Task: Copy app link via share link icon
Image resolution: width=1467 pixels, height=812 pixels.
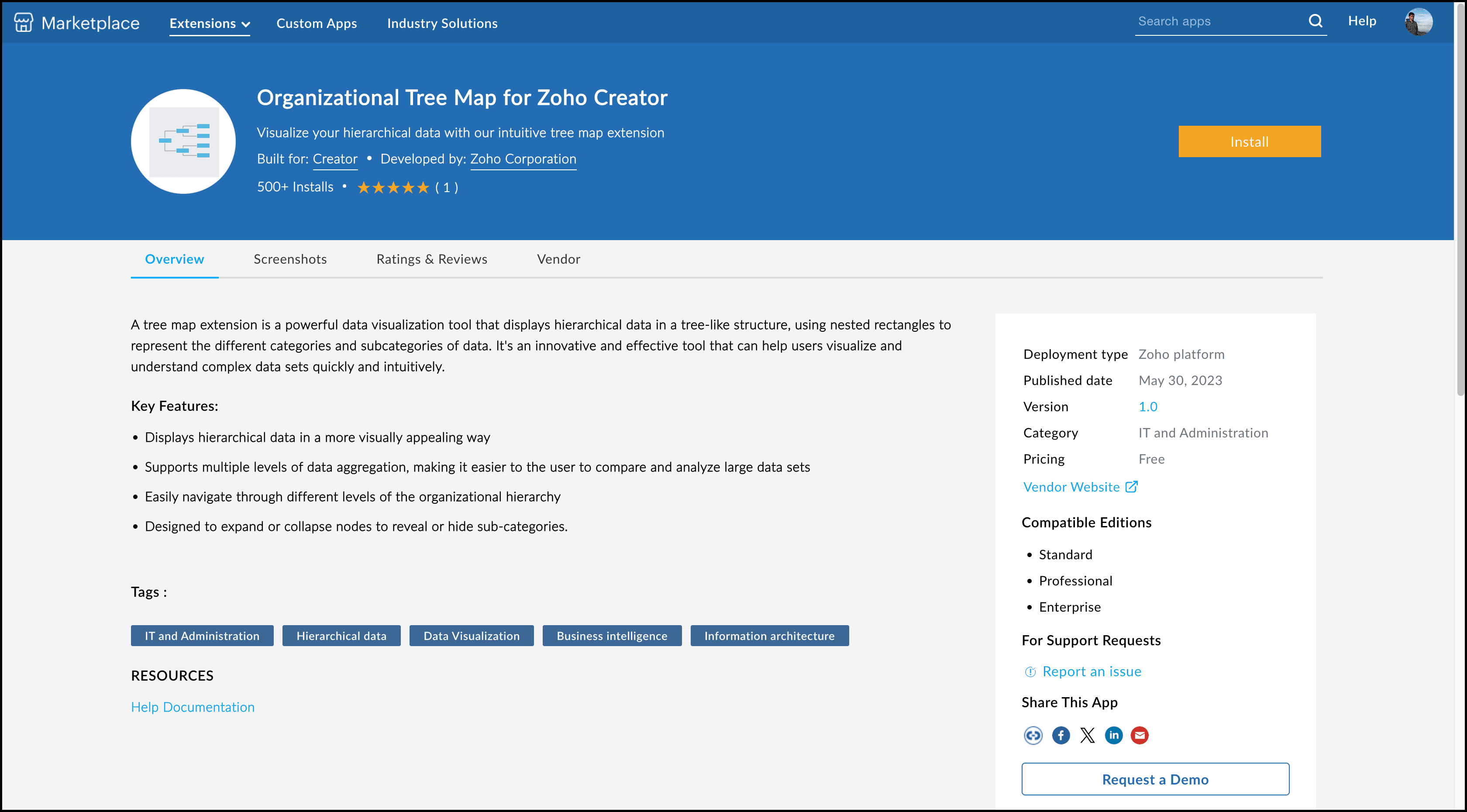Action: (1033, 735)
